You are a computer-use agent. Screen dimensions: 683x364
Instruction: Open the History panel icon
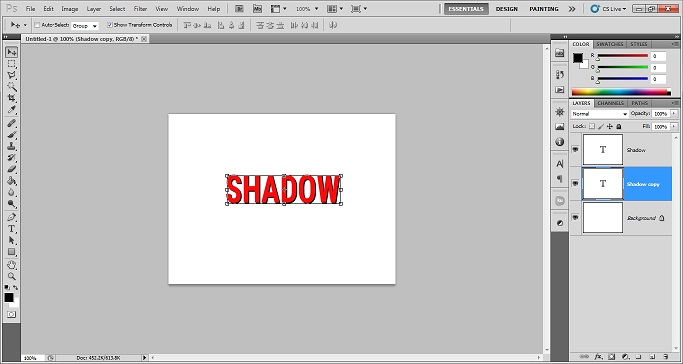coord(560,74)
